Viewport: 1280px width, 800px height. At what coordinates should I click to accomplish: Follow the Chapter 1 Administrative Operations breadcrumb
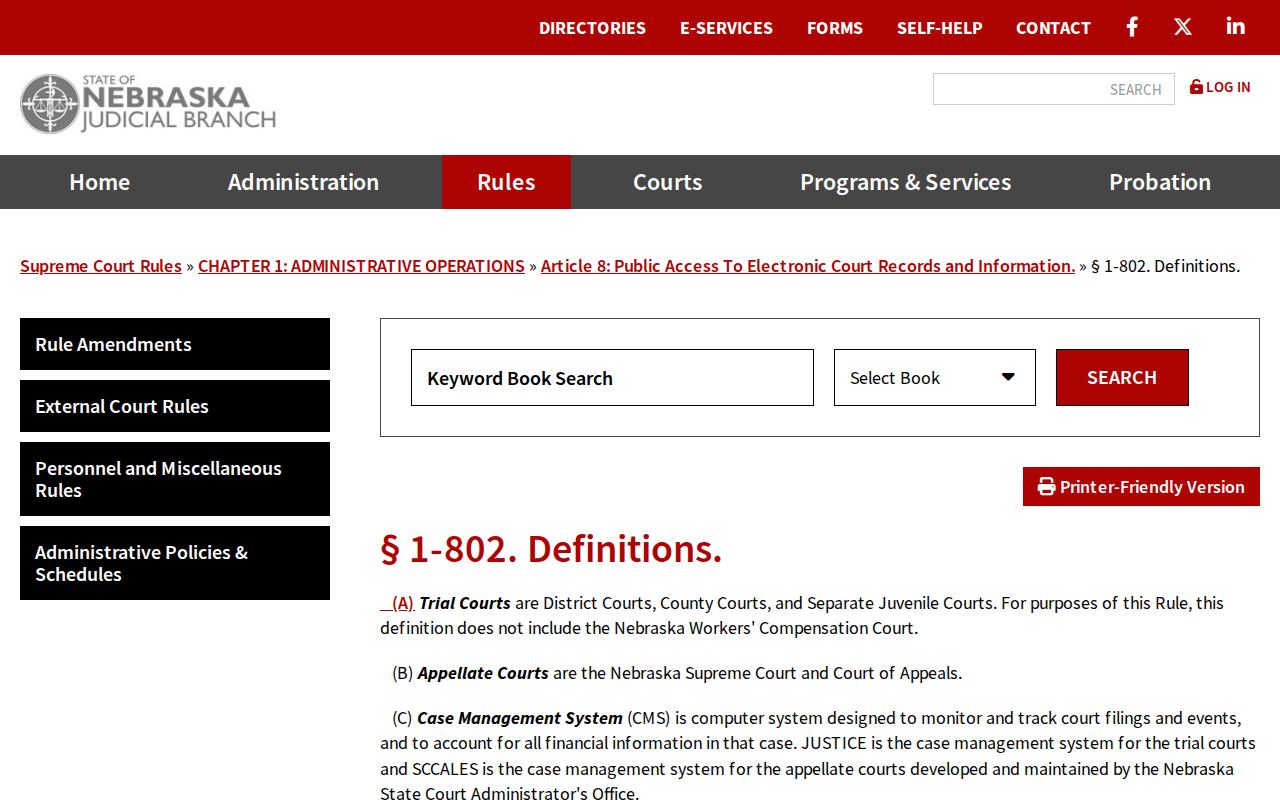click(361, 266)
